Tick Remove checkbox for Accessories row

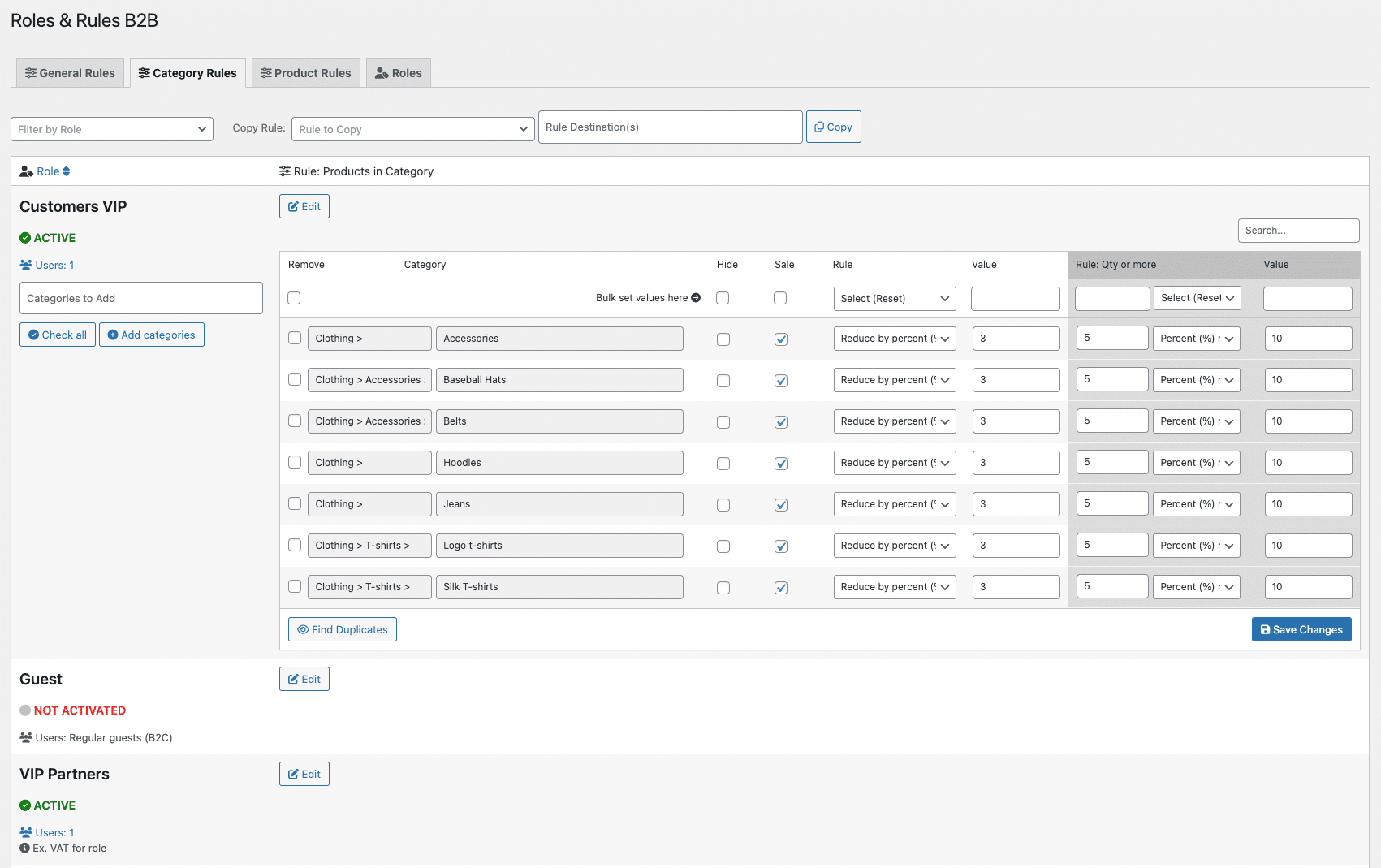coord(295,338)
